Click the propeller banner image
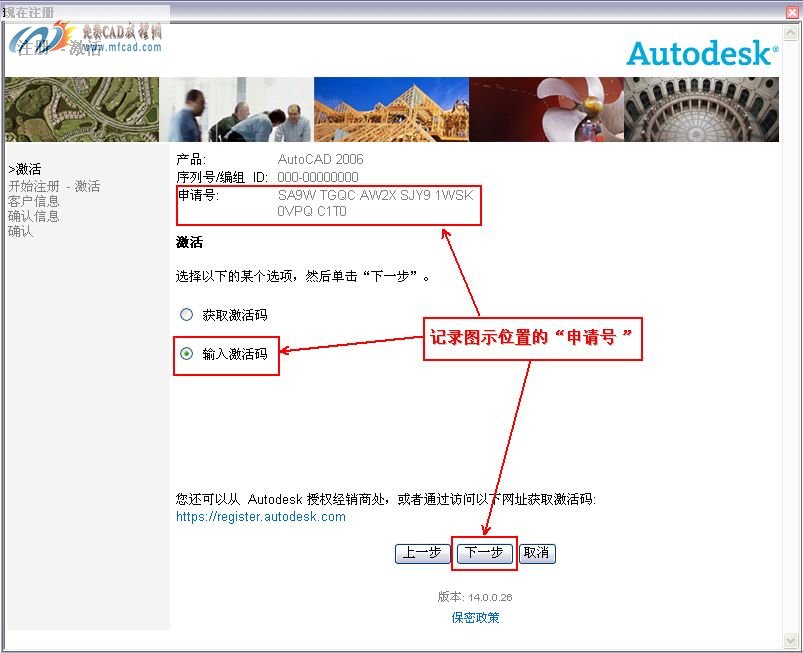This screenshot has width=803, height=653. pos(546,109)
